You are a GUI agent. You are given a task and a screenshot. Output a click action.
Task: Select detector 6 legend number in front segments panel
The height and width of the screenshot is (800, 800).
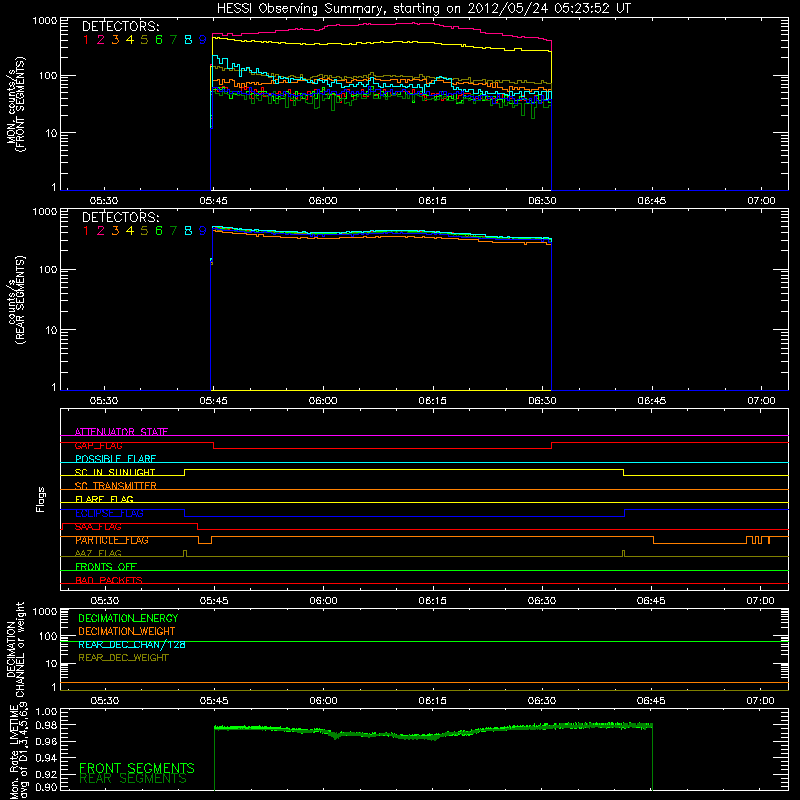[x=159, y=39]
